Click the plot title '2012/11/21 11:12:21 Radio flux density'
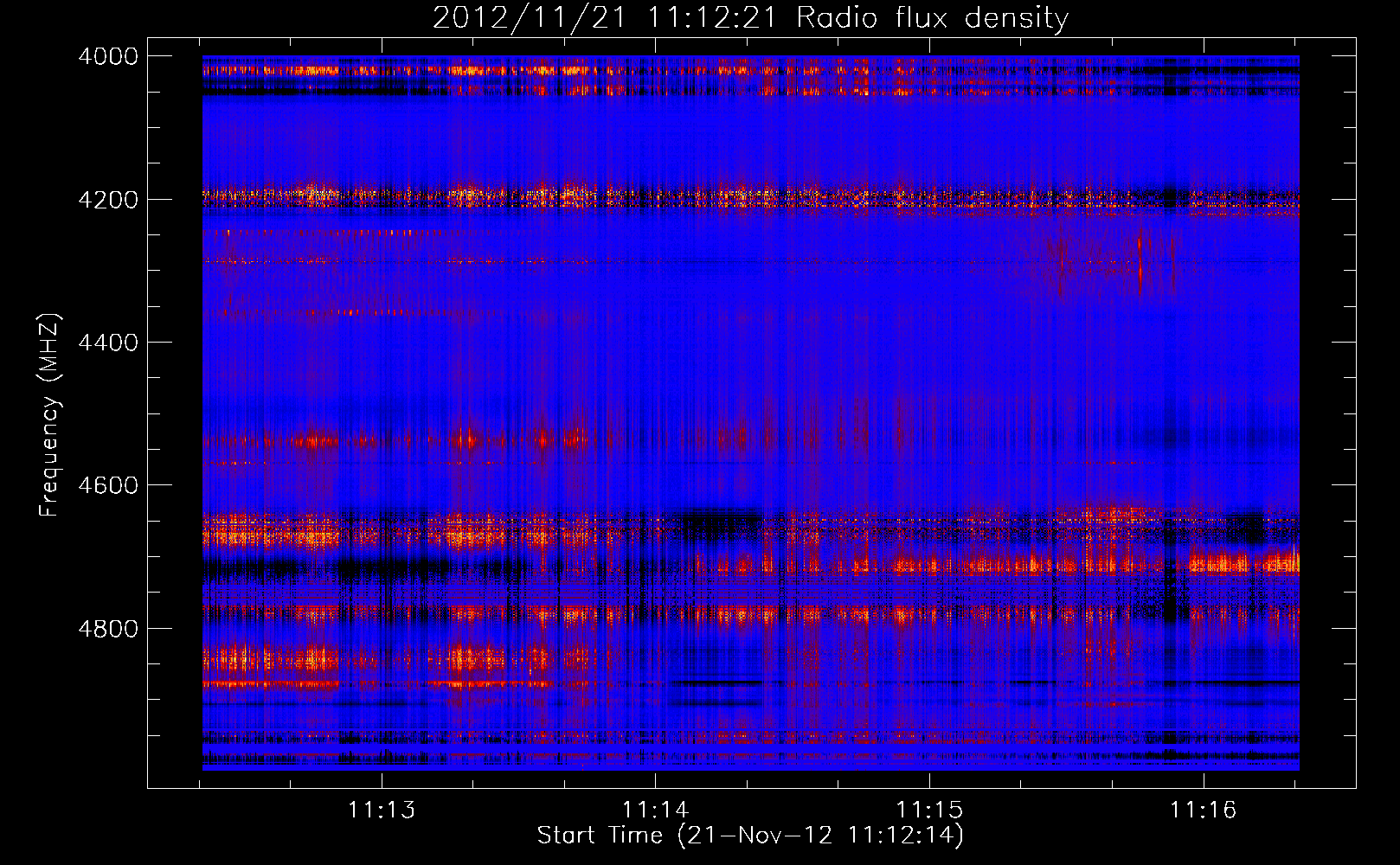This screenshot has height=865, width=1400. [750, 17]
